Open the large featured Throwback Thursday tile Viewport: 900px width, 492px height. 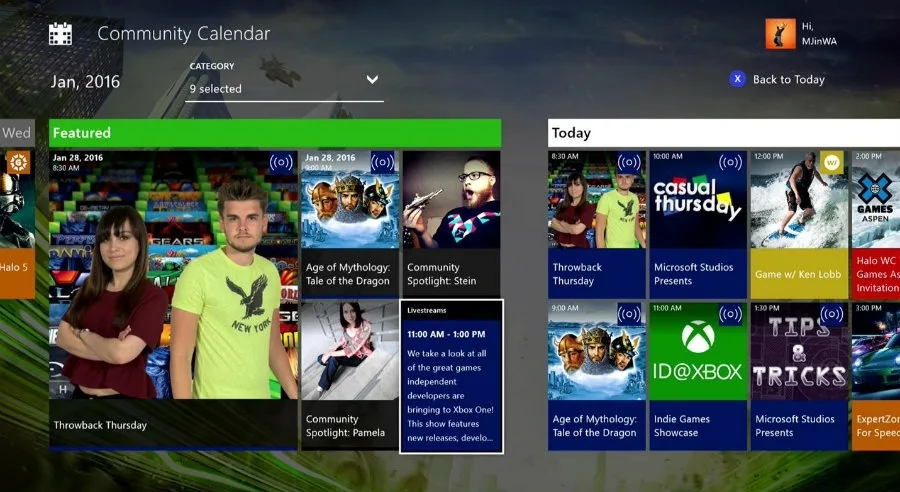(x=173, y=300)
